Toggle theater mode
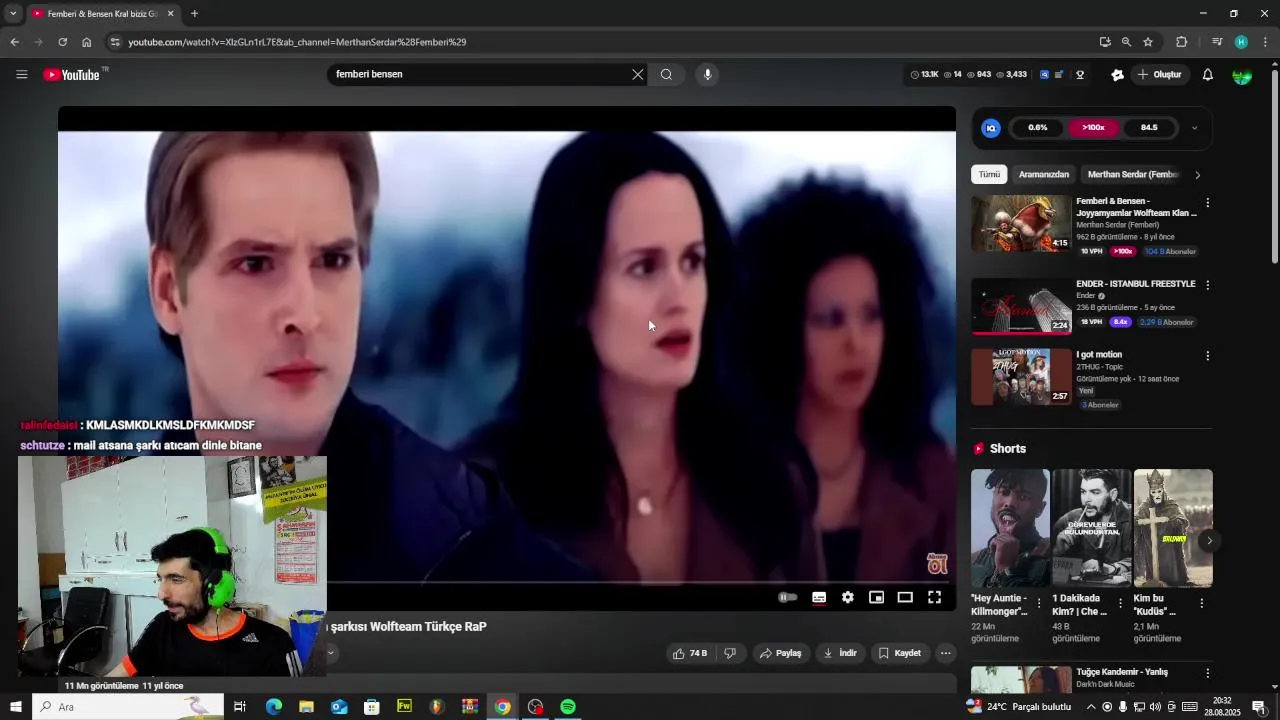 (905, 598)
